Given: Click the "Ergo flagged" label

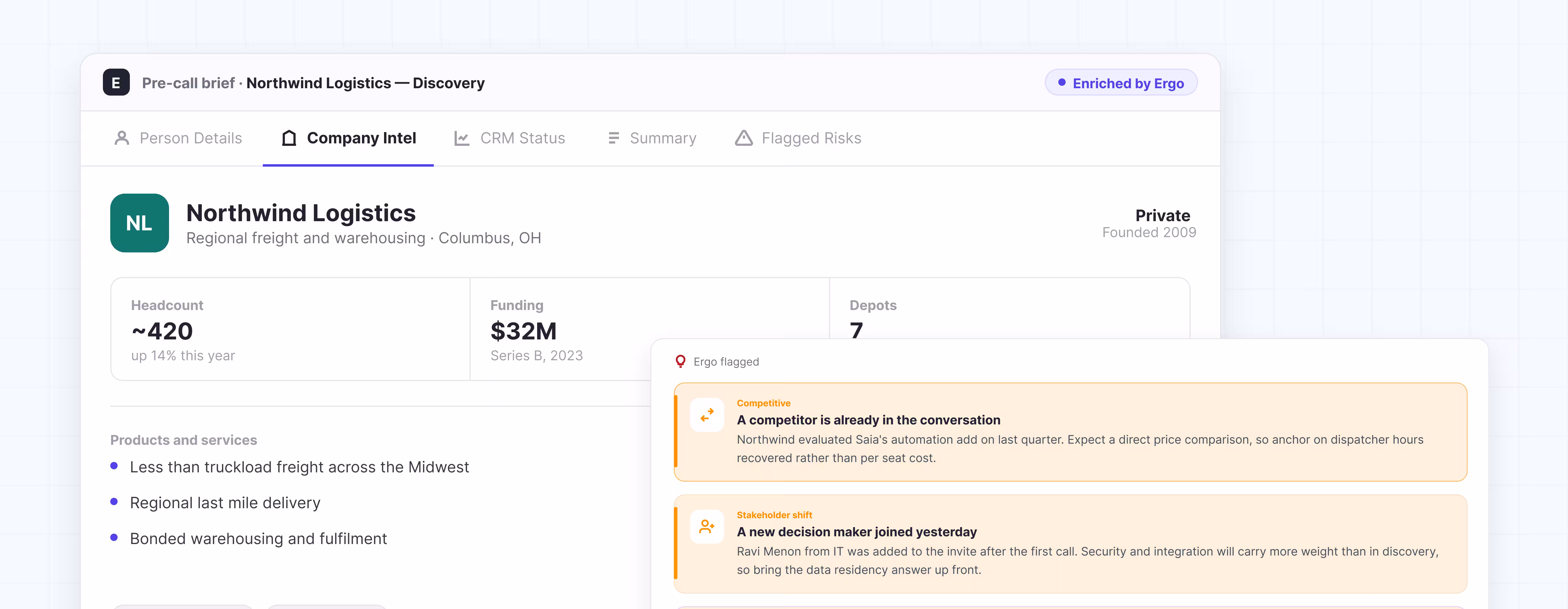Looking at the screenshot, I should click(726, 362).
